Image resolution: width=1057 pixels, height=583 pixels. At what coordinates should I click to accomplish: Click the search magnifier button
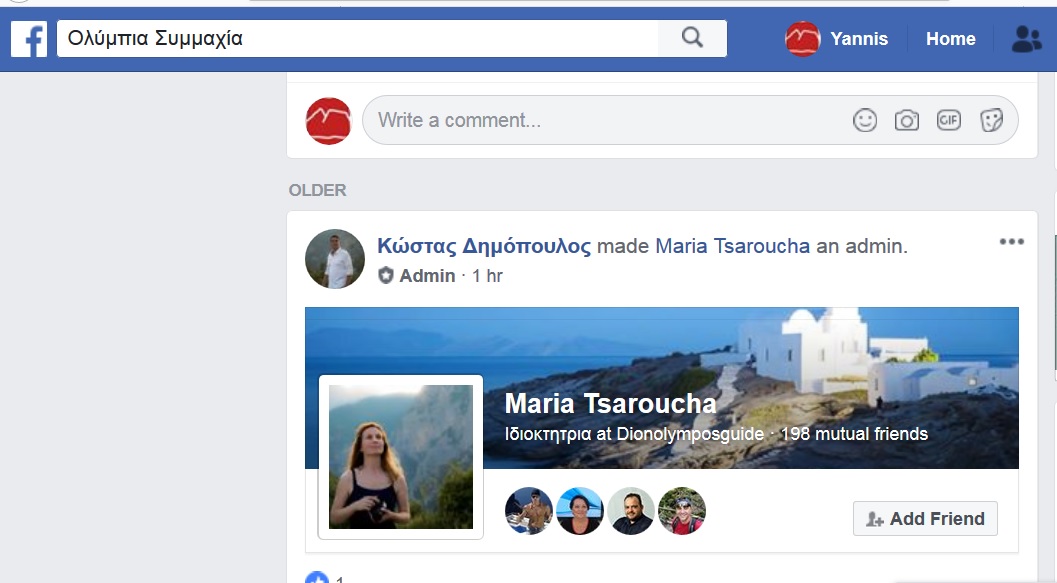[692, 38]
